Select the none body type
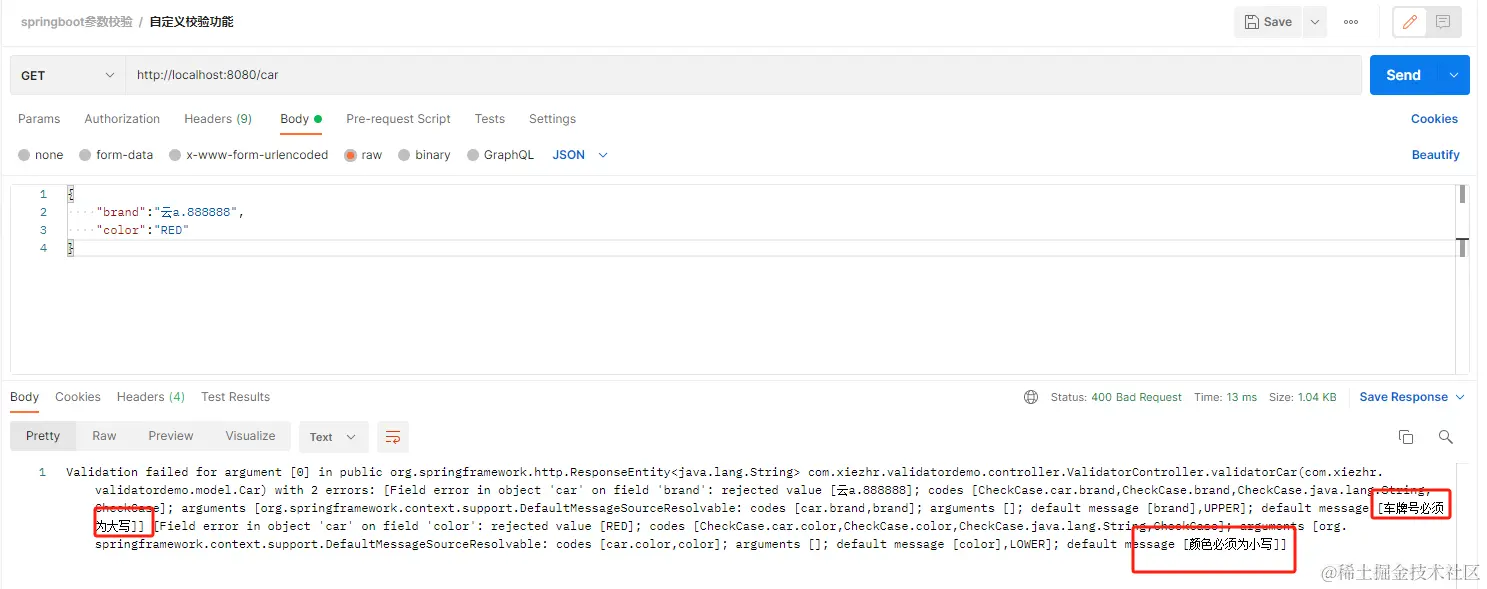Image resolution: width=1487 pixels, height=589 pixels. 40,155
